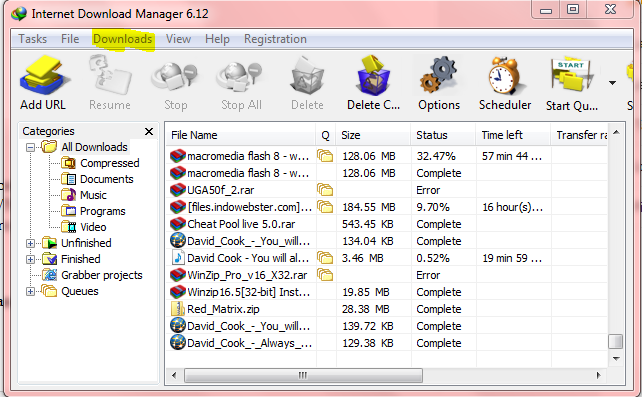
Task: Select the Documents category folder icon
Action: point(69,179)
